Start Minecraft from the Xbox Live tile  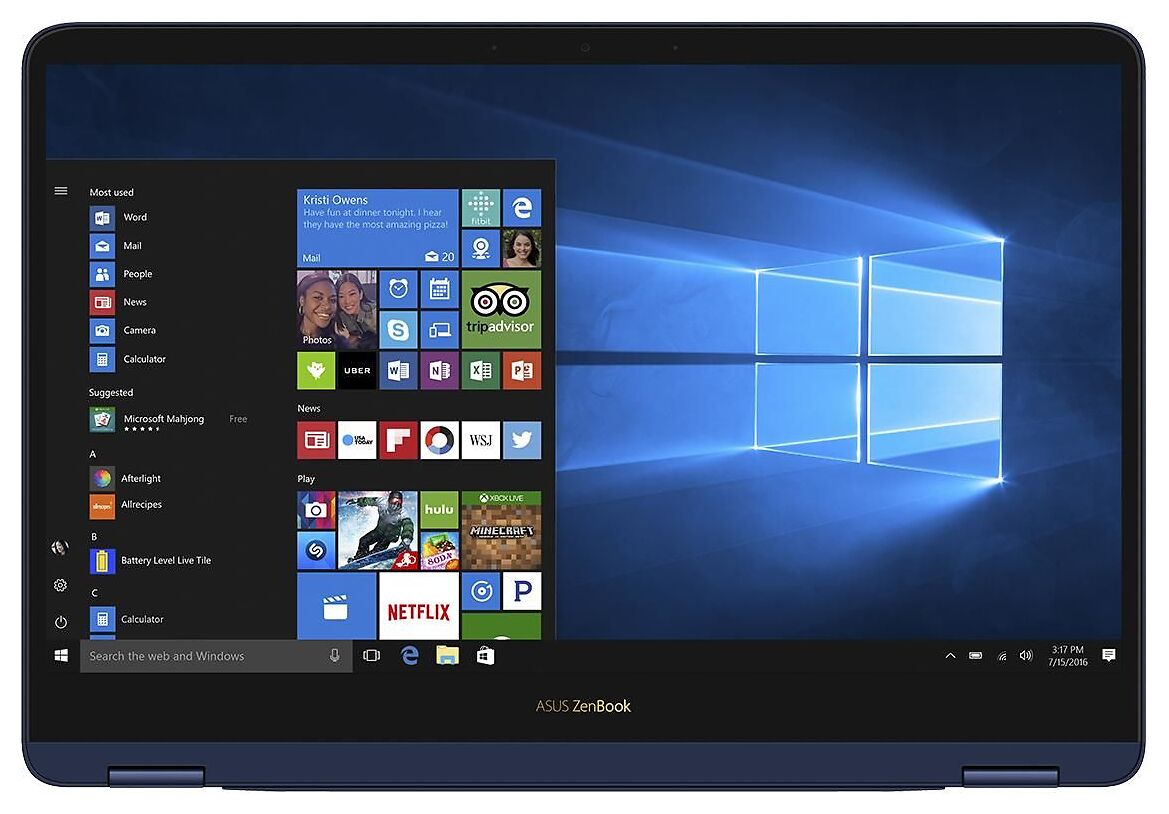click(x=500, y=529)
